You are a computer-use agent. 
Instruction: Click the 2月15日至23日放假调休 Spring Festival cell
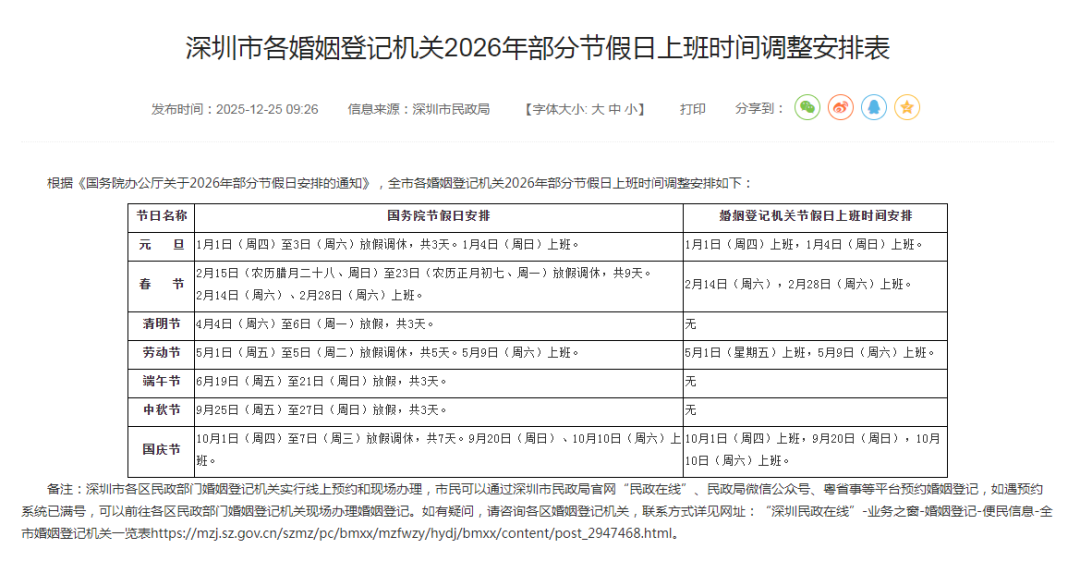coord(439,285)
